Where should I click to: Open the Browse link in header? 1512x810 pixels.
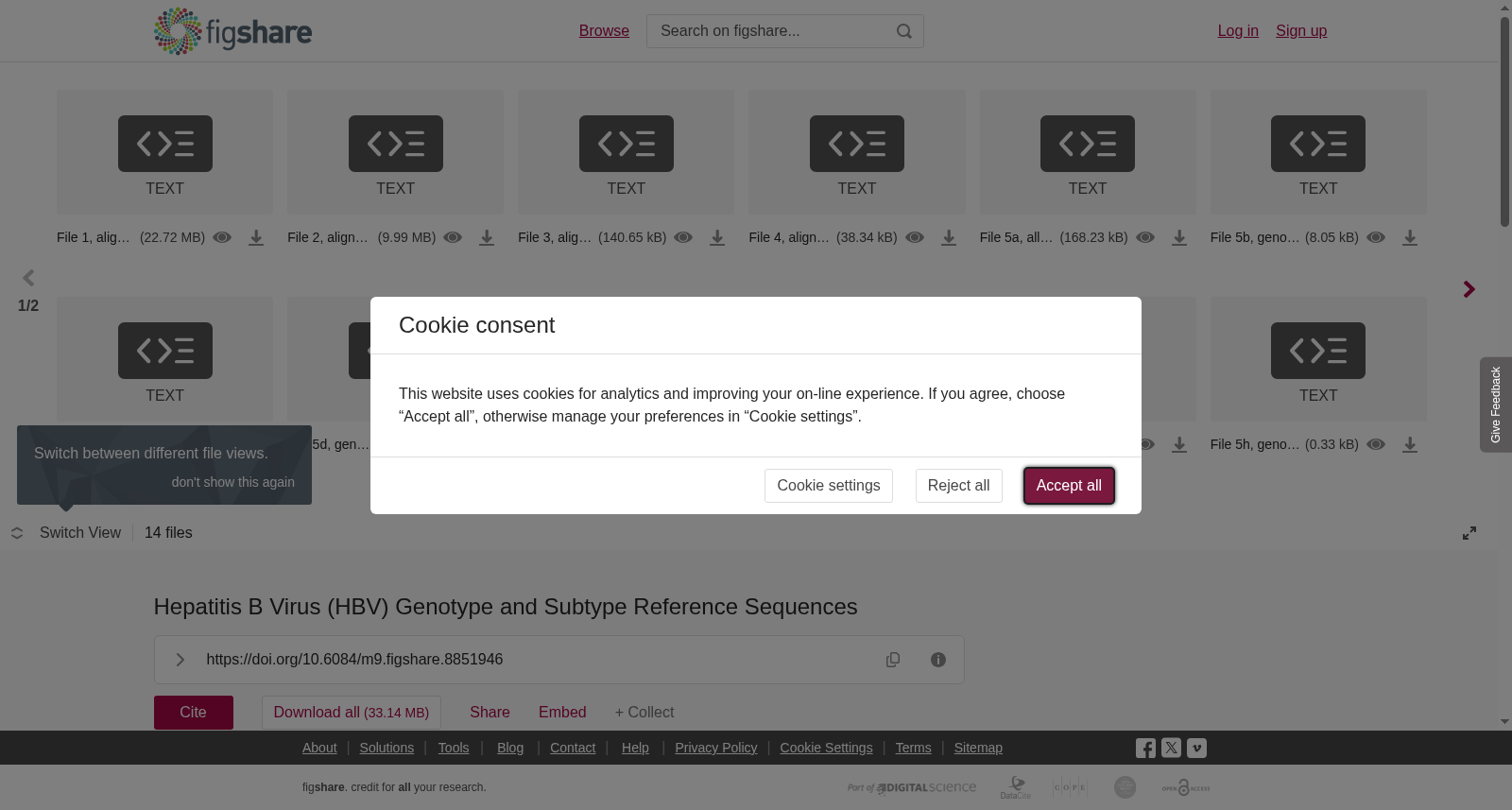604,31
